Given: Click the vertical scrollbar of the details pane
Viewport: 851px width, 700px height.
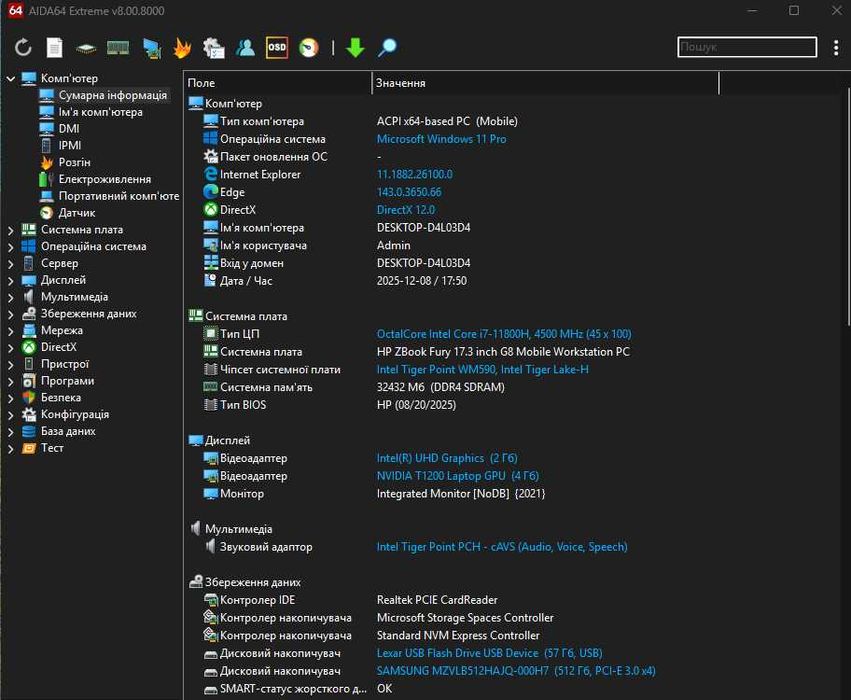Looking at the screenshot, I should click(x=848, y=206).
